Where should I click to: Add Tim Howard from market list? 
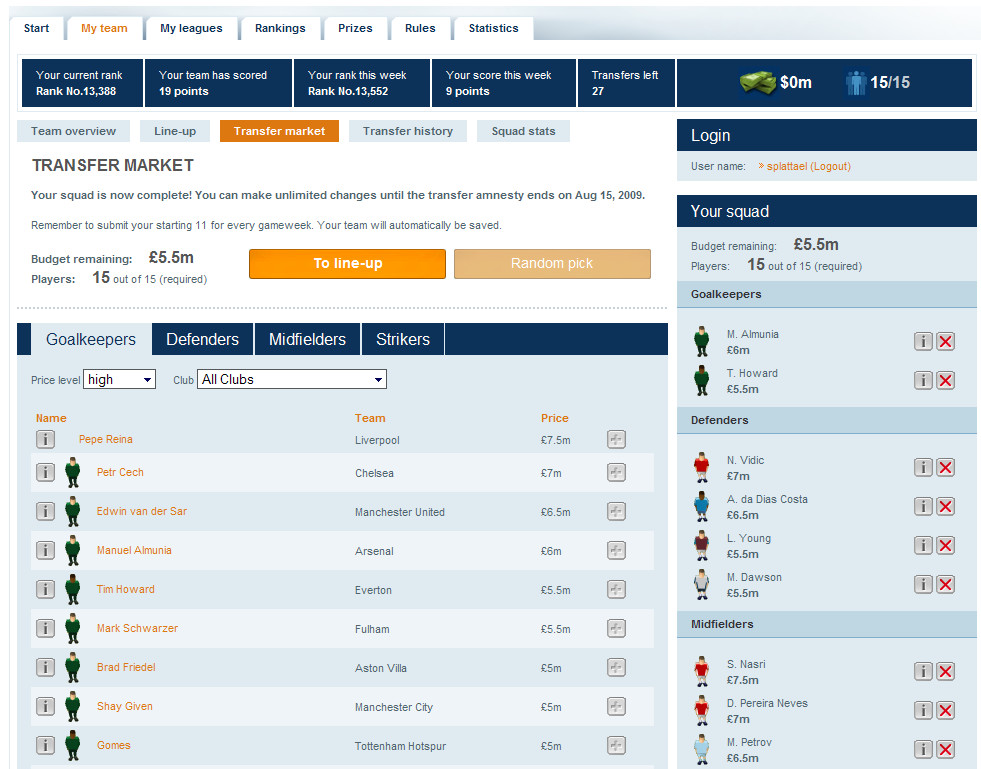point(616,589)
